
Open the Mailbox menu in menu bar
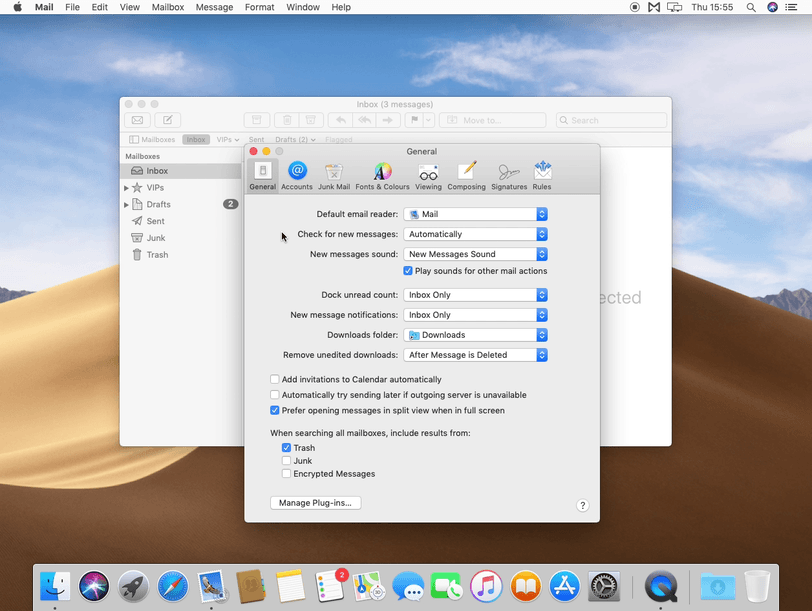point(167,7)
